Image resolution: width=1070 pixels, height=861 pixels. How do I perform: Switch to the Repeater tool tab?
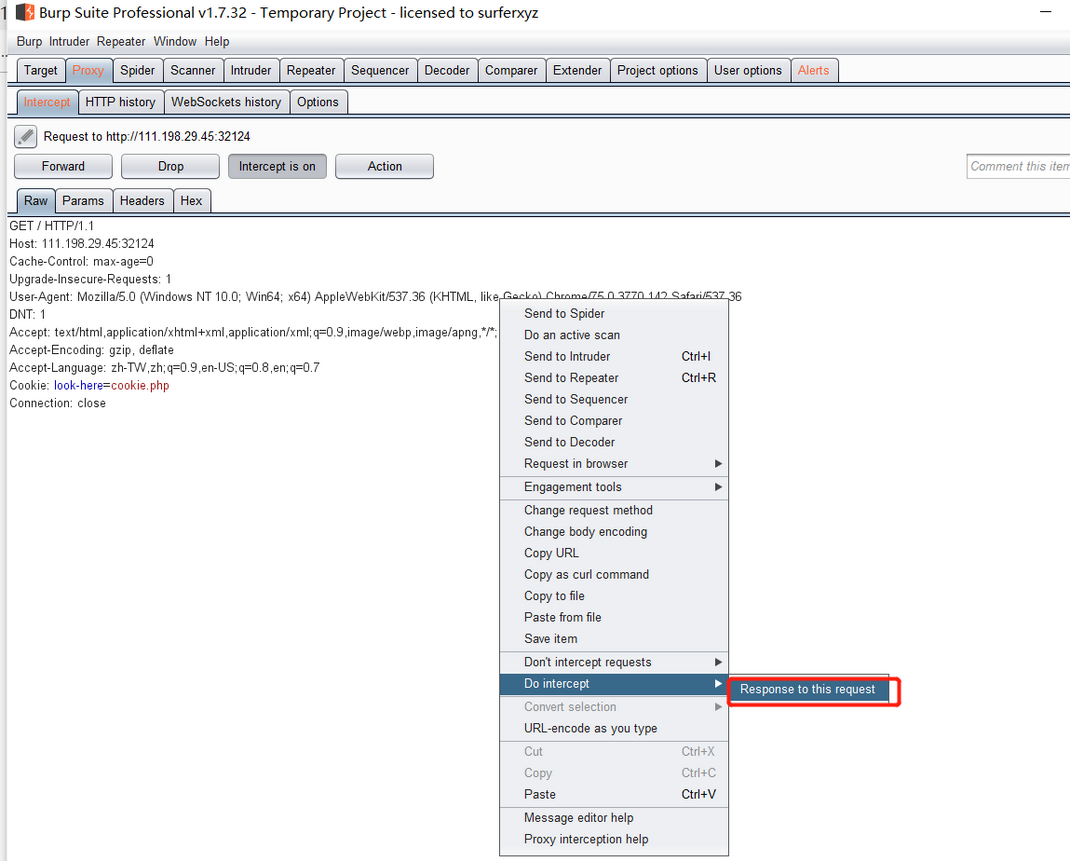click(311, 70)
